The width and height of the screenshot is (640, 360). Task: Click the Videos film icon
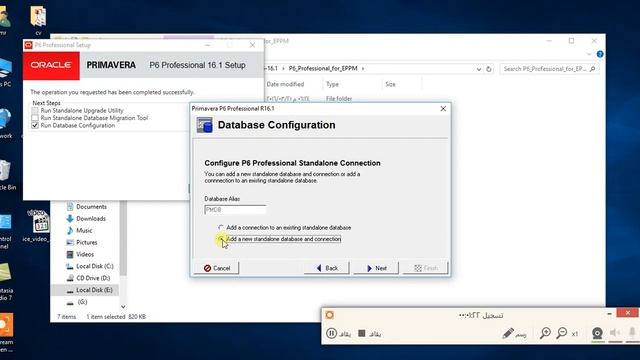[x=70, y=254]
